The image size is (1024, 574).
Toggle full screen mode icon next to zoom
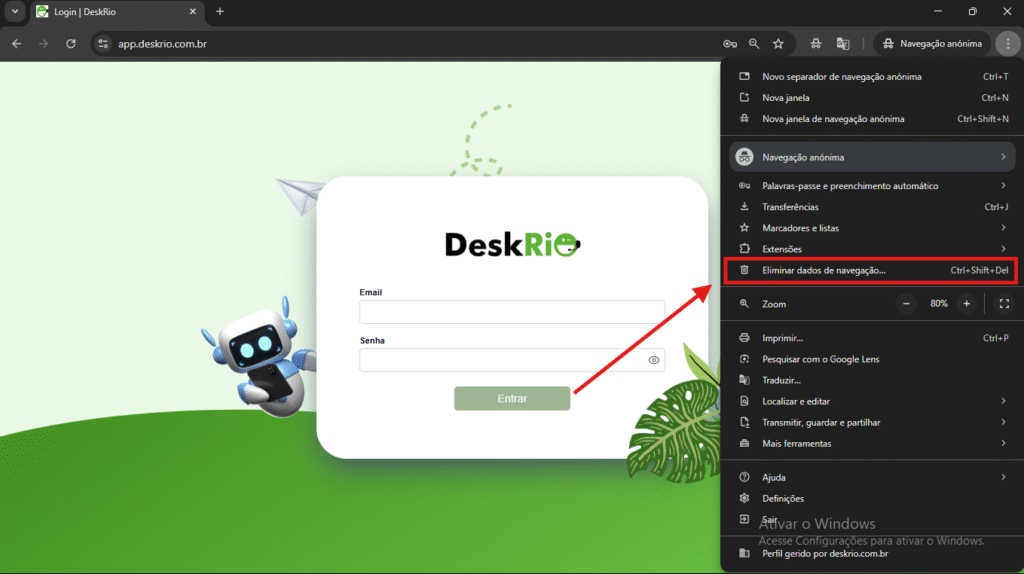(x=1004, y=304)
